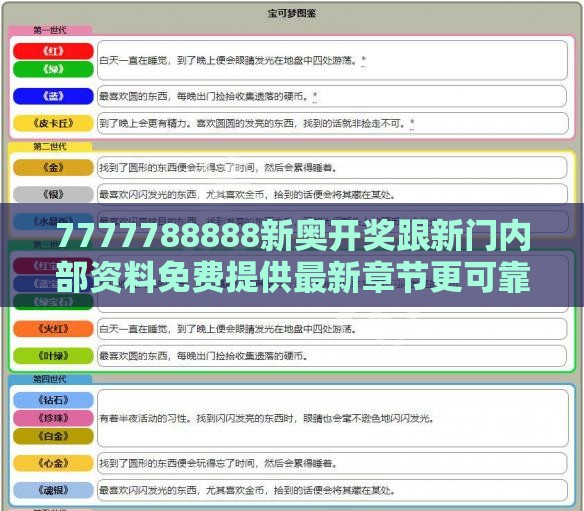Click the asterisk footnote after 《蓝》 description
Screen dimensions: 584x511
[315, 96]
